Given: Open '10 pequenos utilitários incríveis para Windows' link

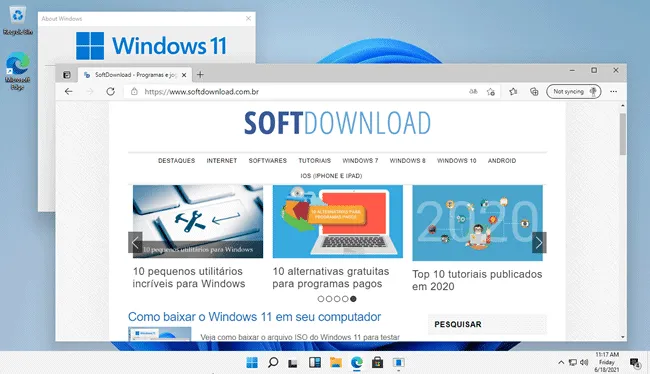Looking at the screenshot, I should click(189, 277).
